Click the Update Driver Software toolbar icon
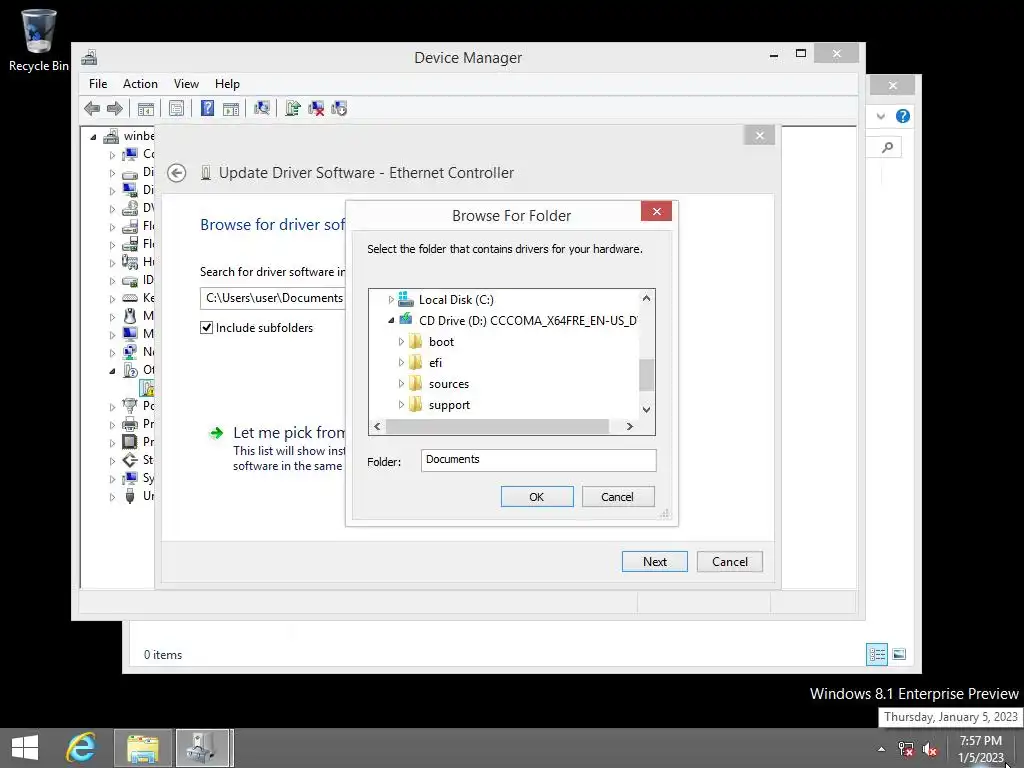The height and width of the screenshot is (768, 1024). [x=293, y=108]
